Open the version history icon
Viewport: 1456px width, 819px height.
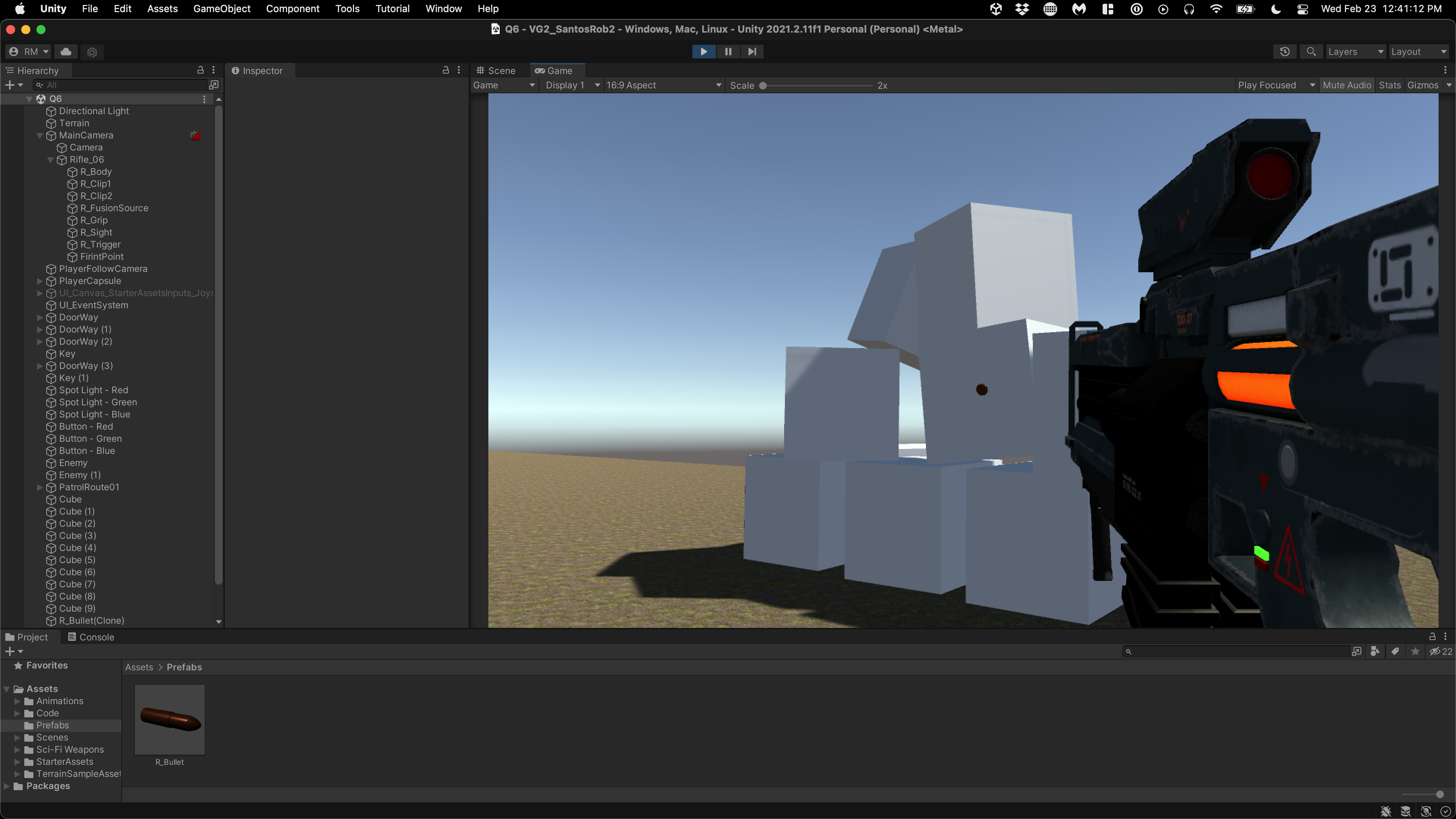click(1284, 52)
